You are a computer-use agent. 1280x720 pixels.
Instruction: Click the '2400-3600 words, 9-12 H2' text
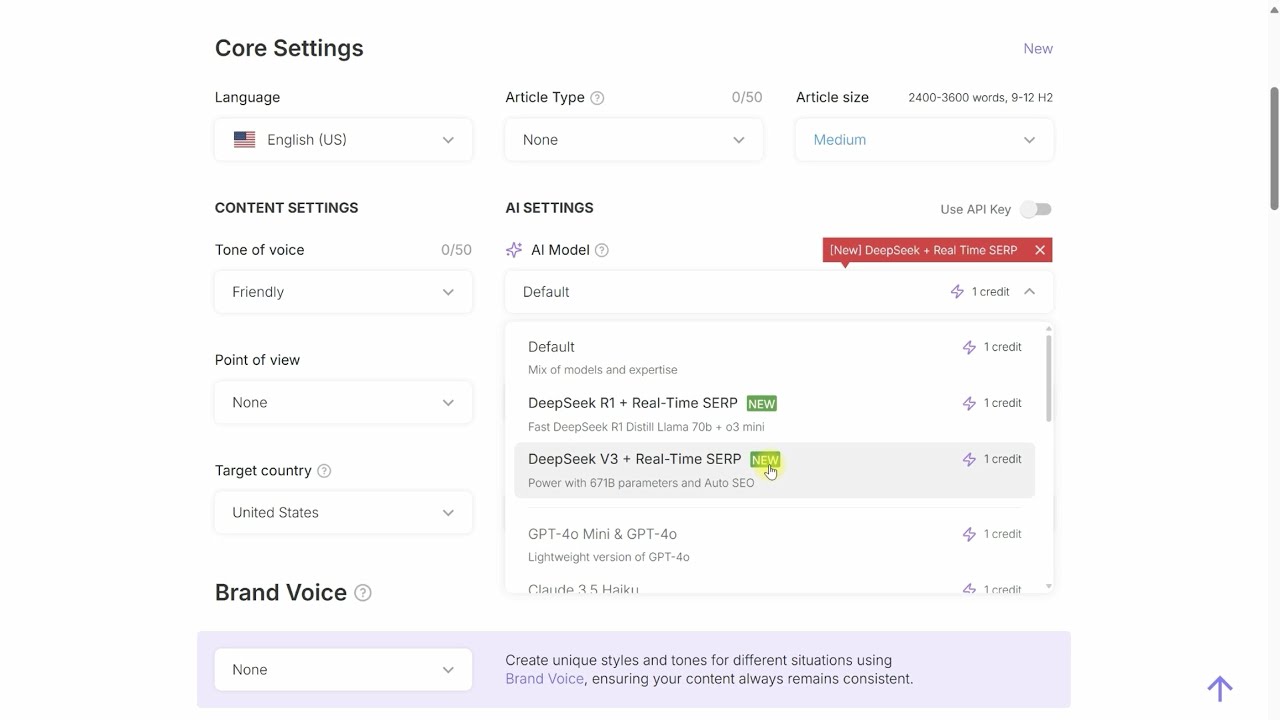[980, 98]
